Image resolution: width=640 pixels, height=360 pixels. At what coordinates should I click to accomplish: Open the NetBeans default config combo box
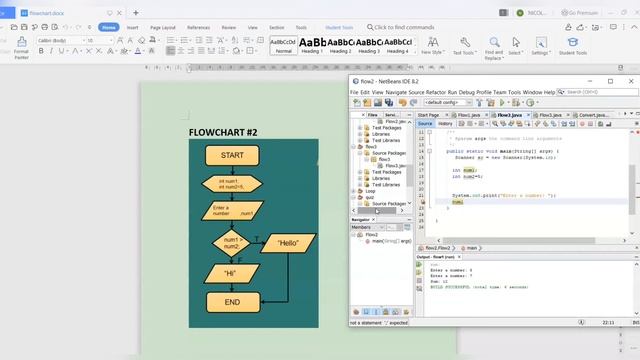pos(448,102)
